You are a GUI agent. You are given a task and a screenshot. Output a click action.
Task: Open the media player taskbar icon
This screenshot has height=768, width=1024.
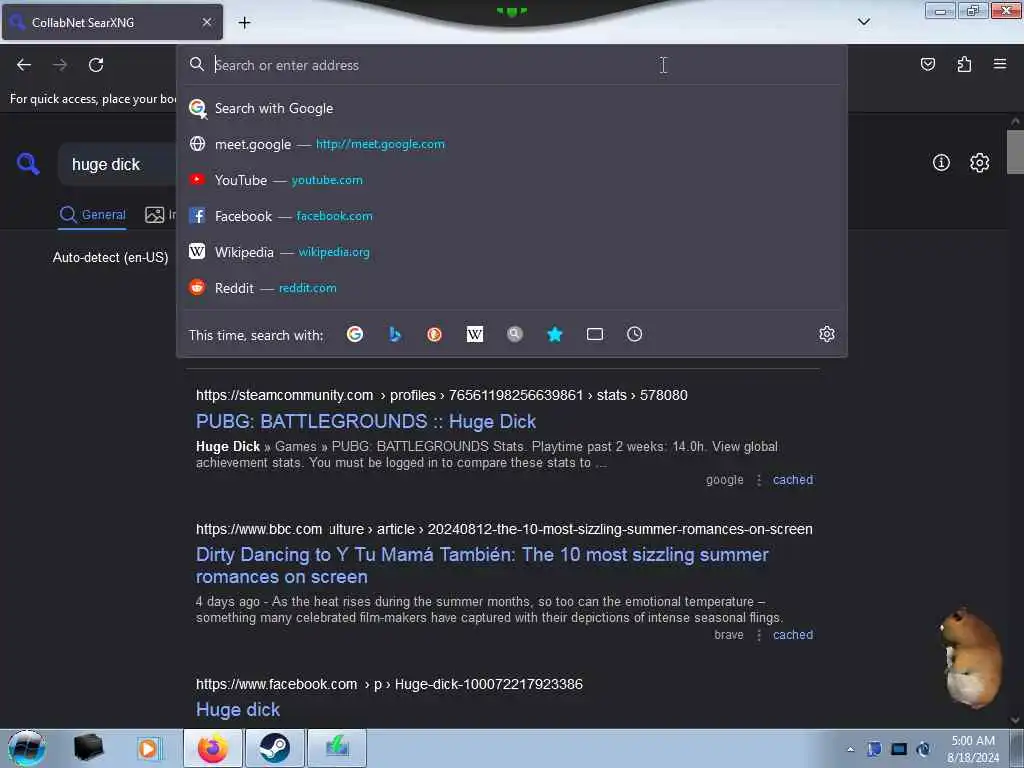coord(148,748)
